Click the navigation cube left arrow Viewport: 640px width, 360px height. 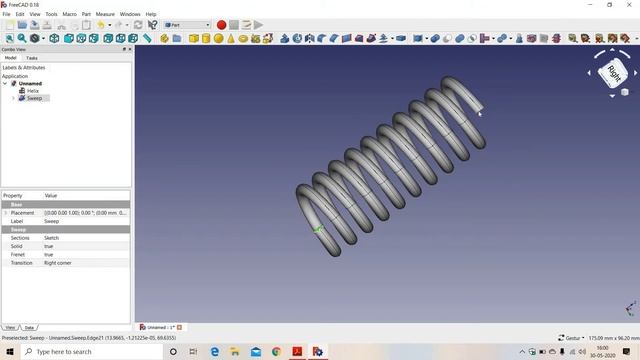coord(589,73)
